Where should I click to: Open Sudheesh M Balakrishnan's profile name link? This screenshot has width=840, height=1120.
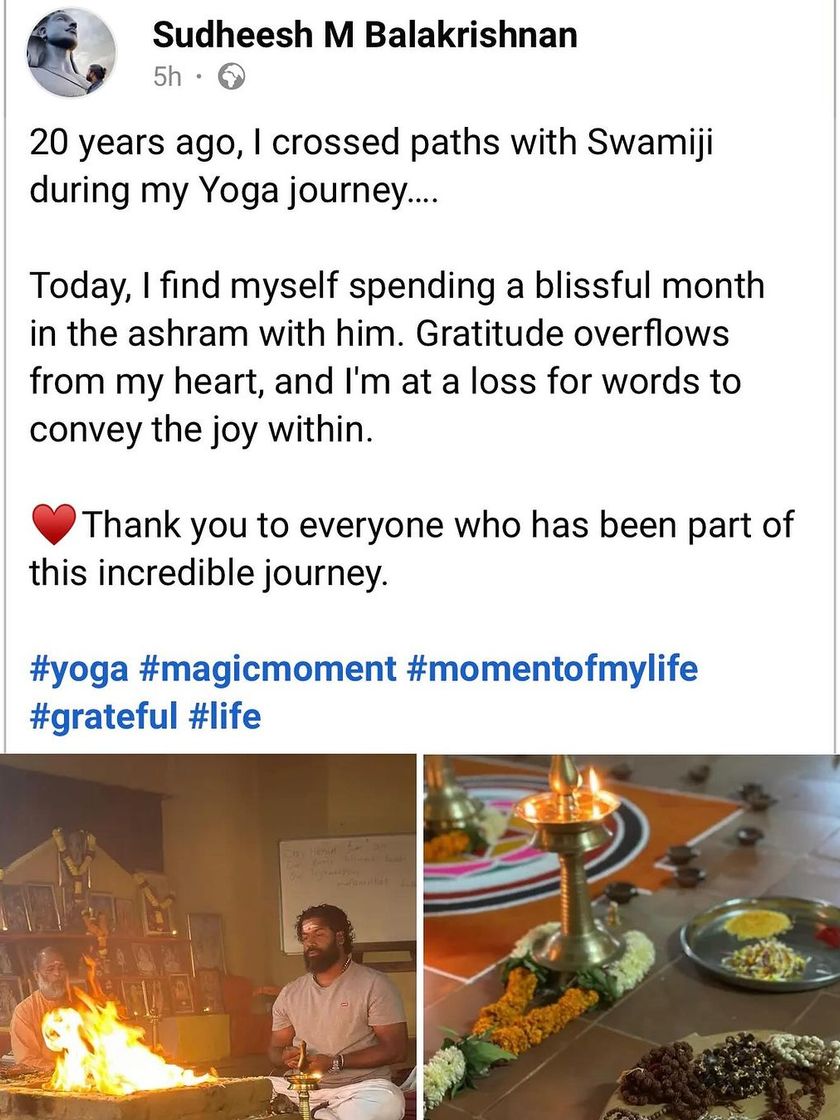[x=365, y=35]
